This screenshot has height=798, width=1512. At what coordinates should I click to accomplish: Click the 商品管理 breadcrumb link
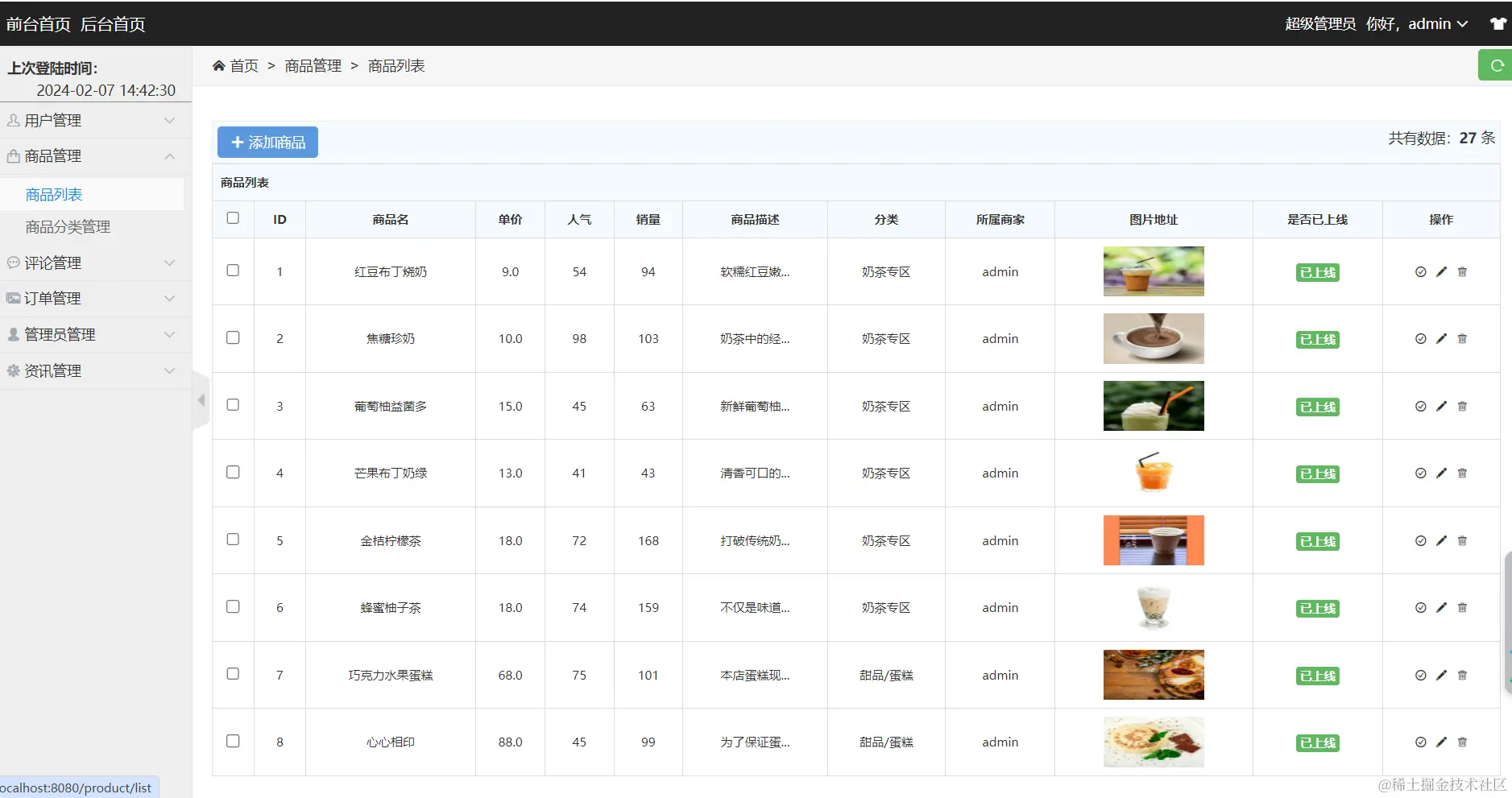[313, 66]
